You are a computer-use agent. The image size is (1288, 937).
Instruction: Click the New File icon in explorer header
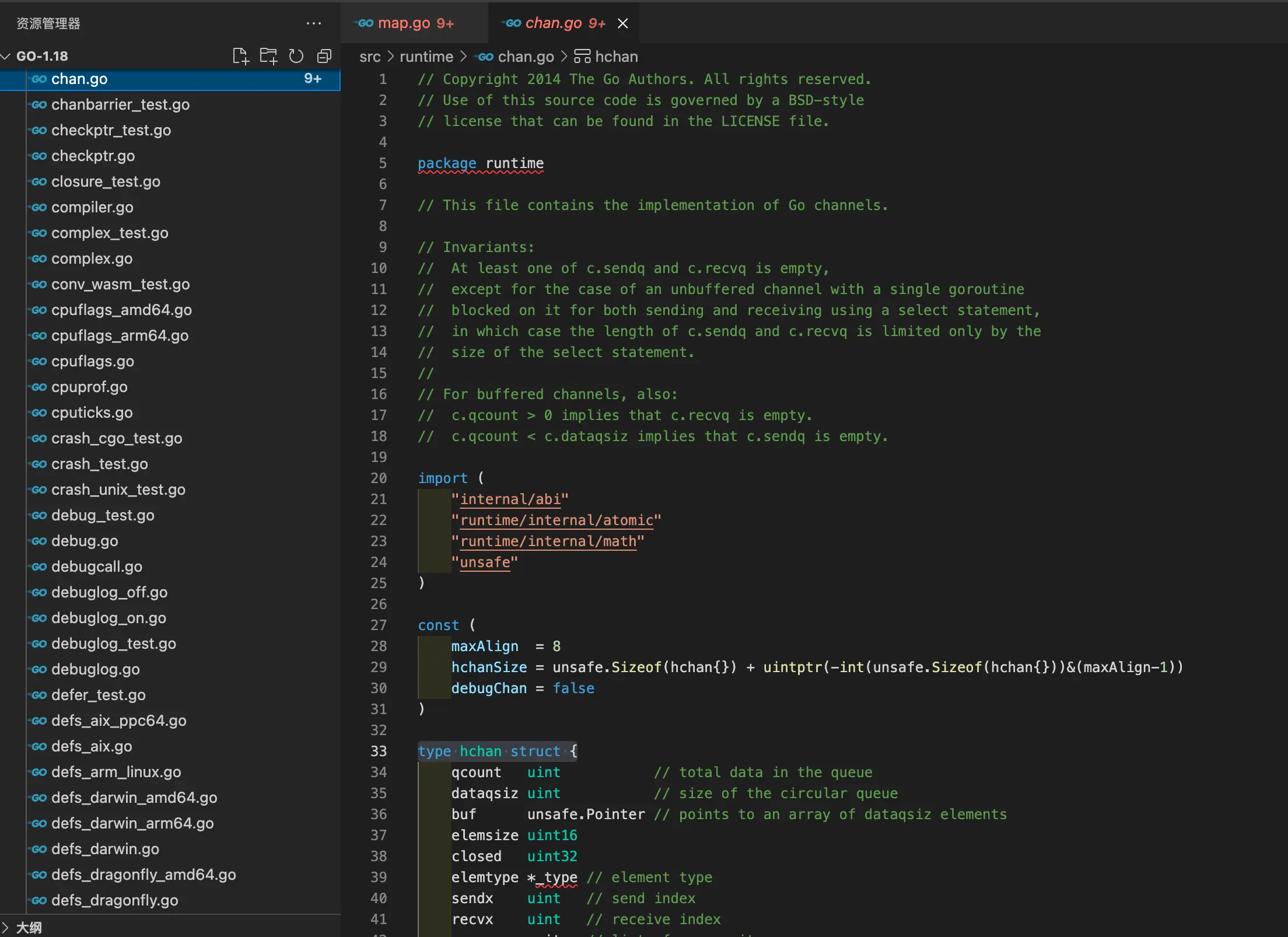[240, 56]
